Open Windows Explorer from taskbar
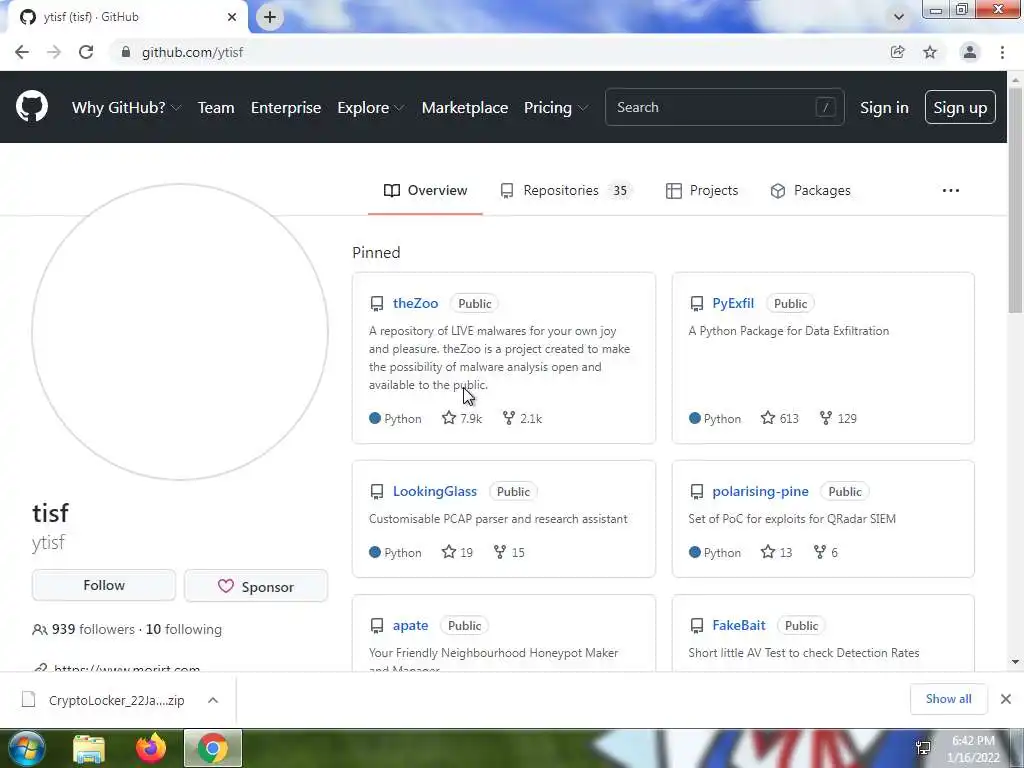Screen dimensions: 1024x768 [x=89, y=748]
